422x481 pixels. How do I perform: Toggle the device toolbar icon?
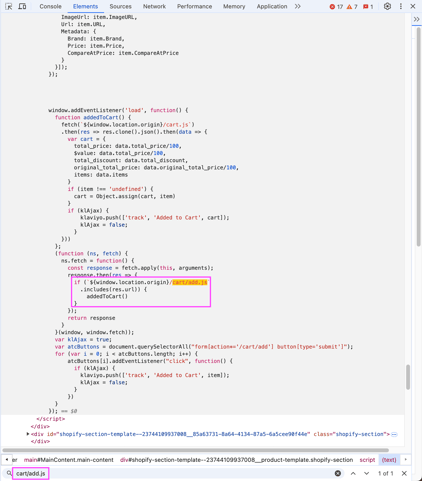pos(22,6)
